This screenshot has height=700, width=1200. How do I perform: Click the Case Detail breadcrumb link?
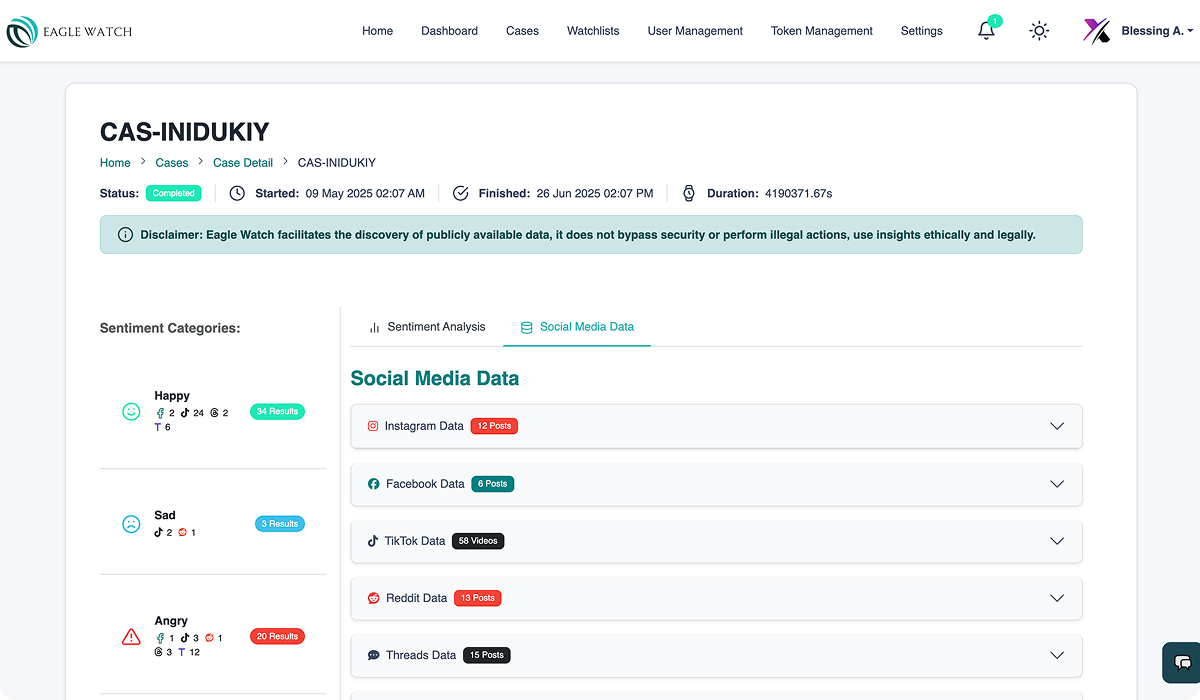click(x=243, y=163)
